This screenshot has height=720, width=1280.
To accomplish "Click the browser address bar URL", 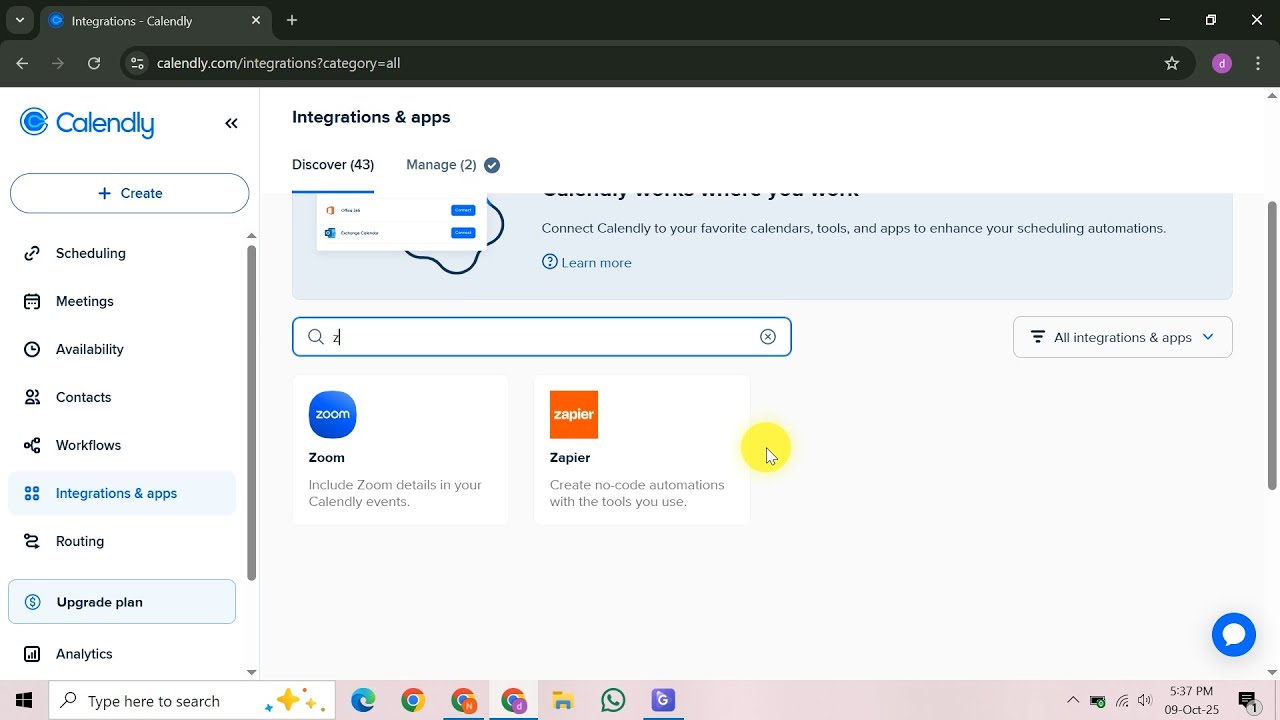I will [x=279, y=63].
